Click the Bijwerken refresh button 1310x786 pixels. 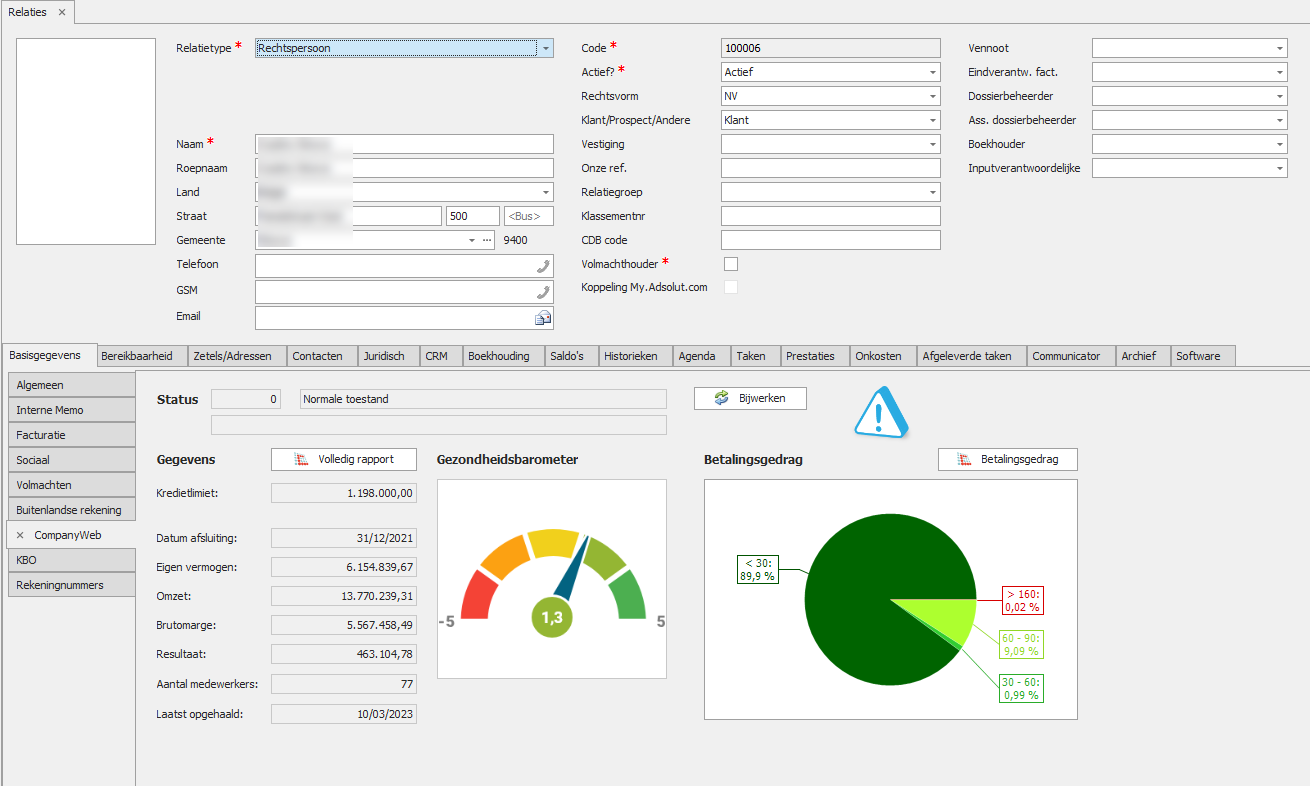[x=750, y=398]
